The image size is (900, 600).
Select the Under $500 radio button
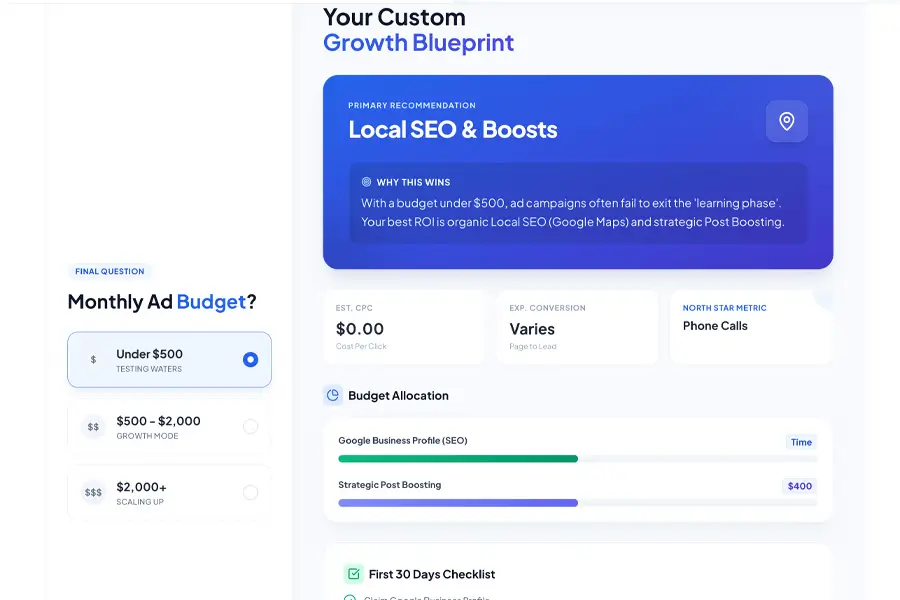tap(250, 360)
